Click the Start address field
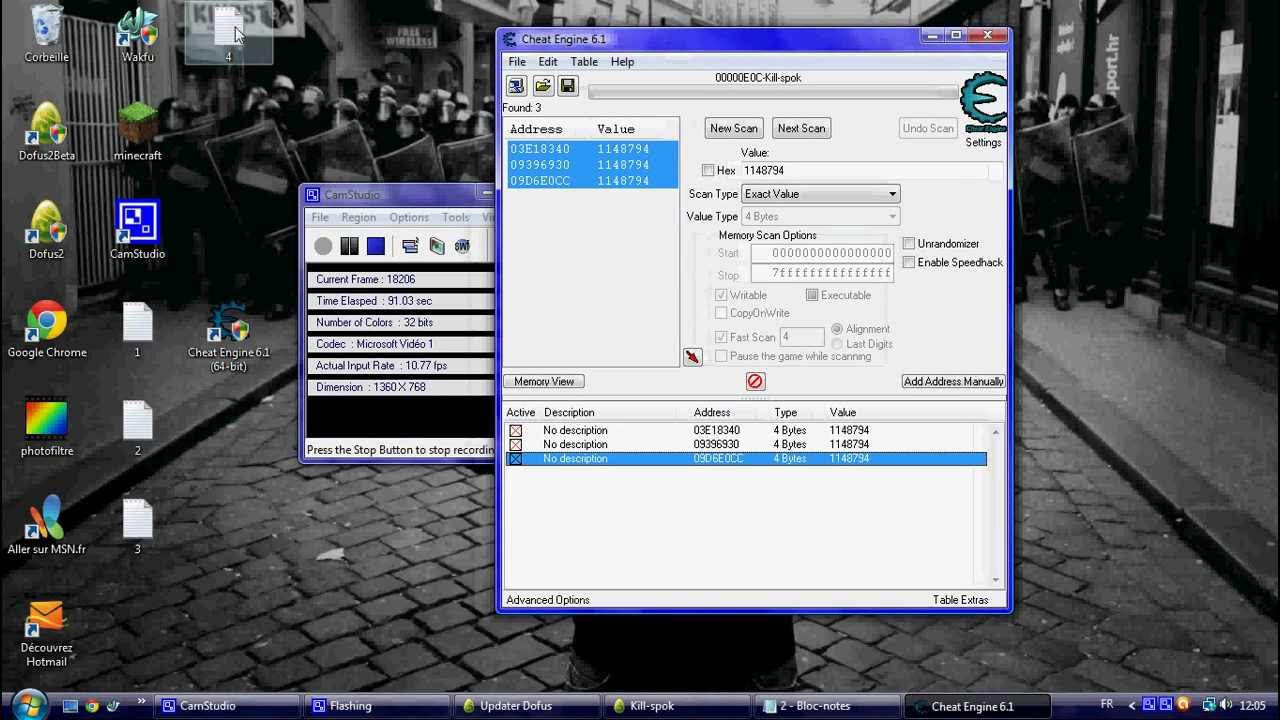Screen dimensions: 1280x720 point(822,253)
